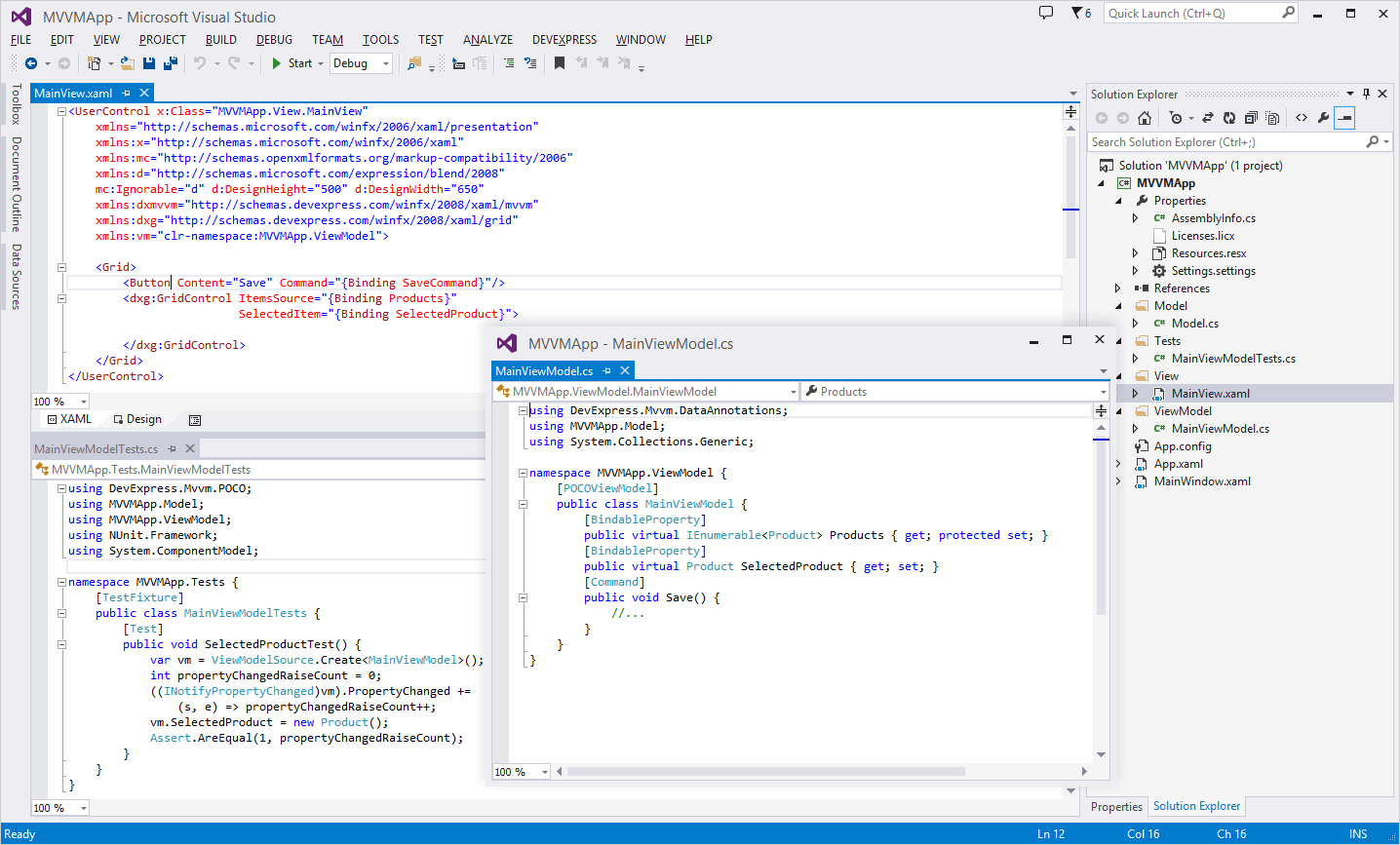The width and height of the screenshot is (1400, 845).
Task: Click the Properties tab at panel bottom
Action: point(1116,807)
